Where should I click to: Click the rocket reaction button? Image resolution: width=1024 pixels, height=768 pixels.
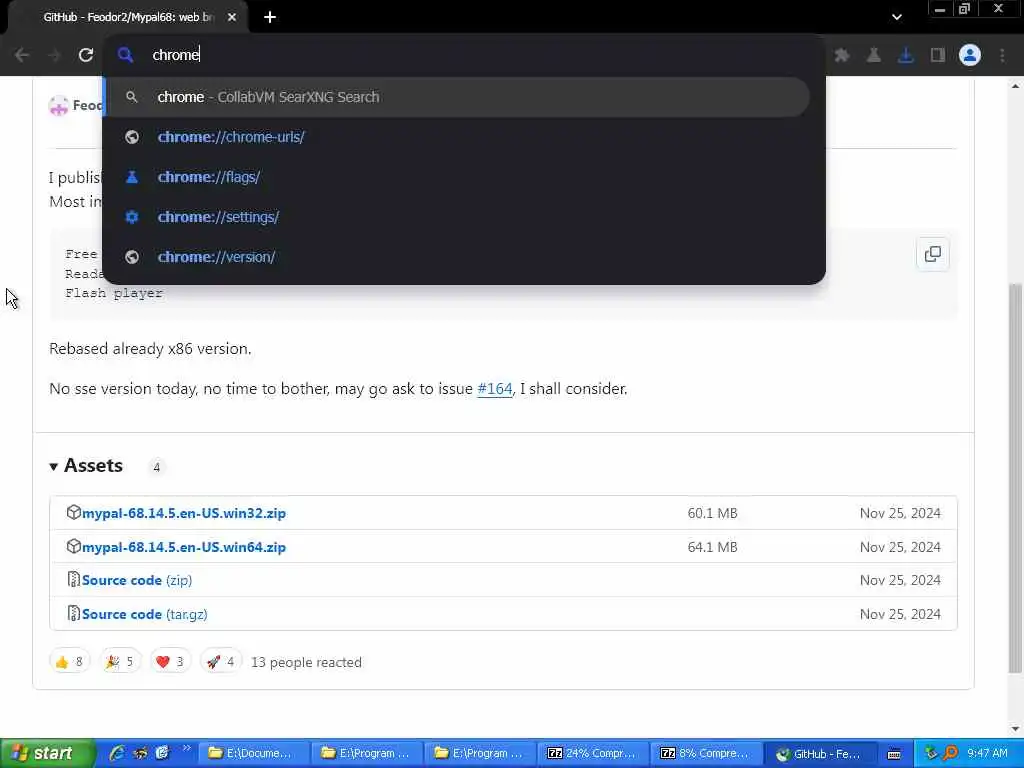pyautogui.click(x=221, y=662)
